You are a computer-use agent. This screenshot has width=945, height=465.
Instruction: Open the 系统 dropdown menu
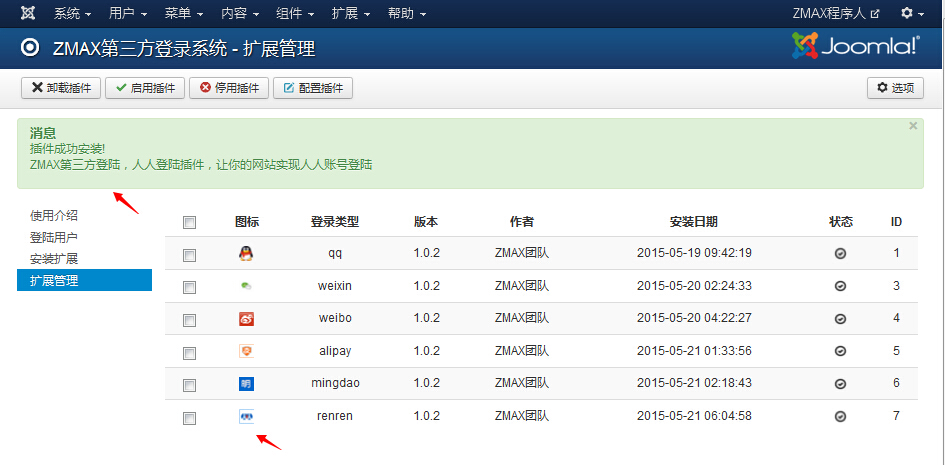coord(72,13)
